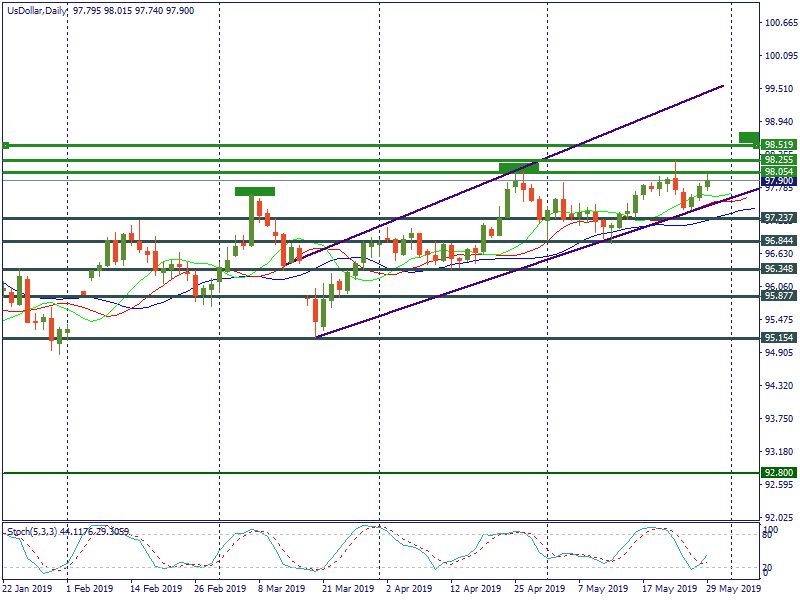Click the 25 Apr 2019 date label

(538, 589)
